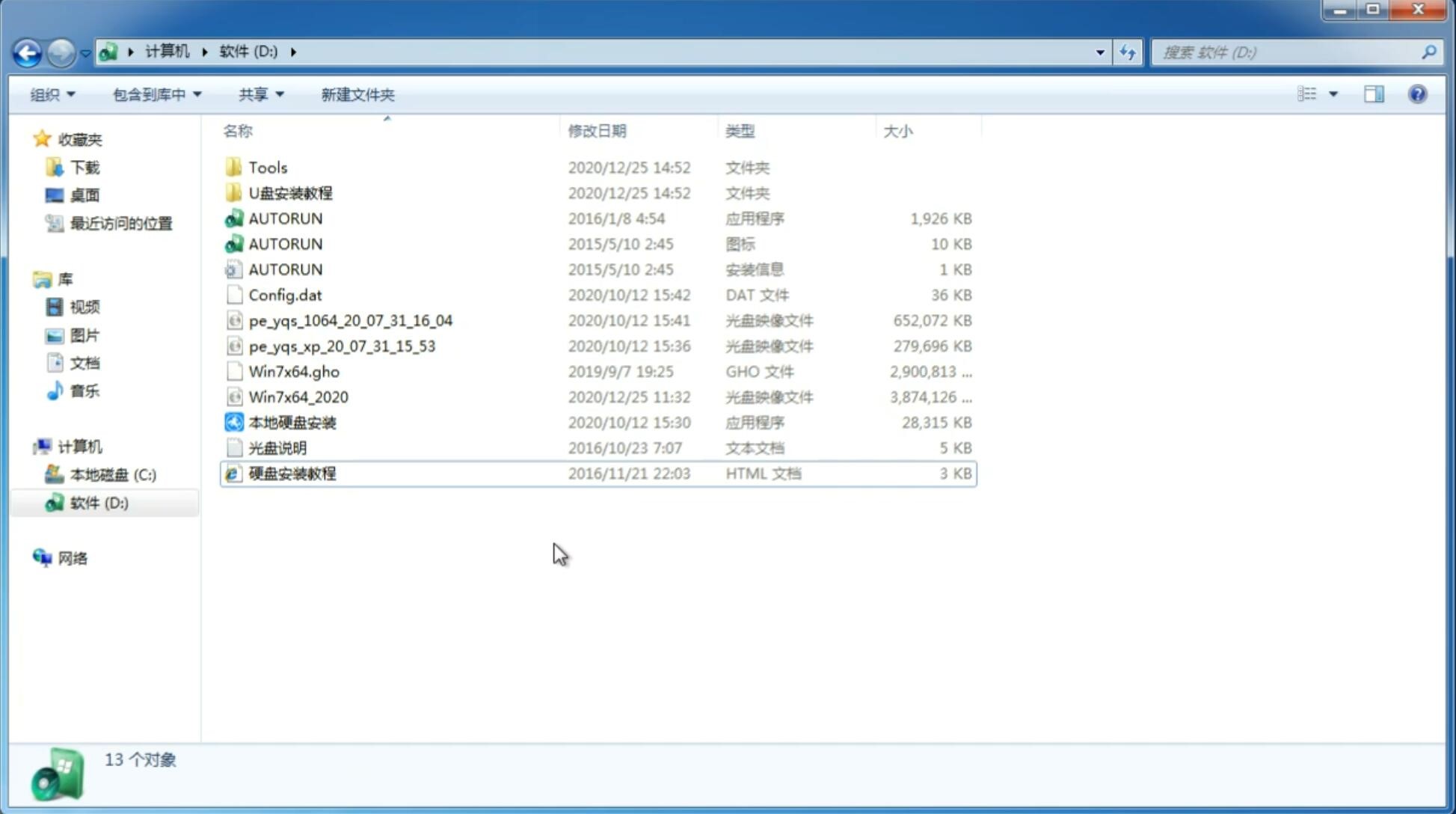Screen dimensions: 1456x814
Task: Open pe_yqs_xp disc image file
Action: coord(342,346)
